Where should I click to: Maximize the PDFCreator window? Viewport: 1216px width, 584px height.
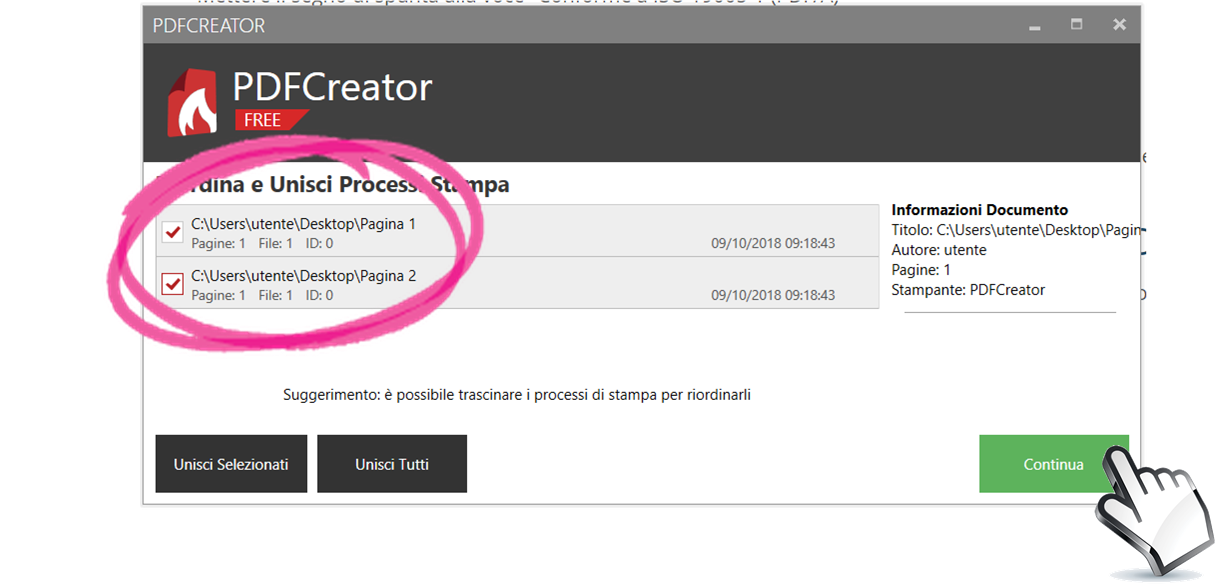click(x=1076, y=25)
